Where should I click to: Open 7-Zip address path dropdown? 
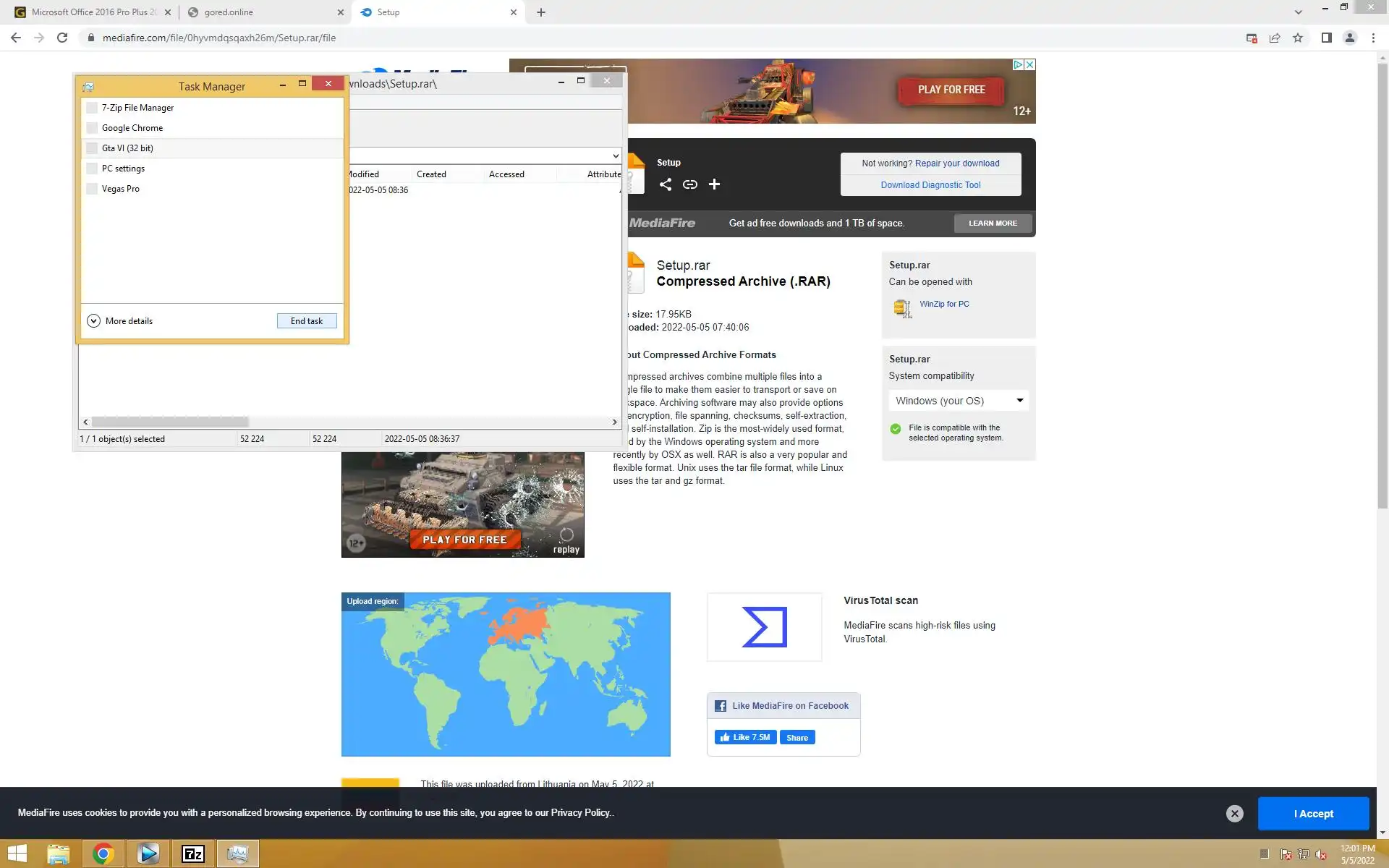coord(615,156)
